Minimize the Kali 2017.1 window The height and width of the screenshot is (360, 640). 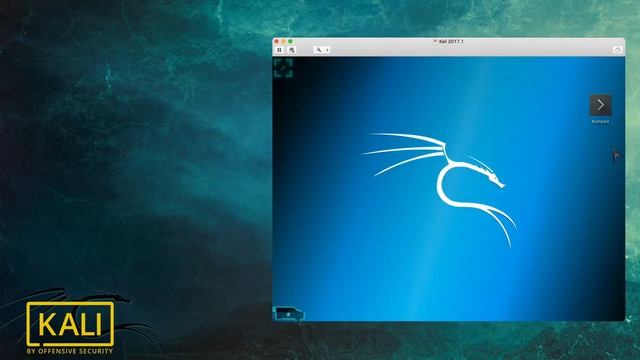click(x=283, y=41)
